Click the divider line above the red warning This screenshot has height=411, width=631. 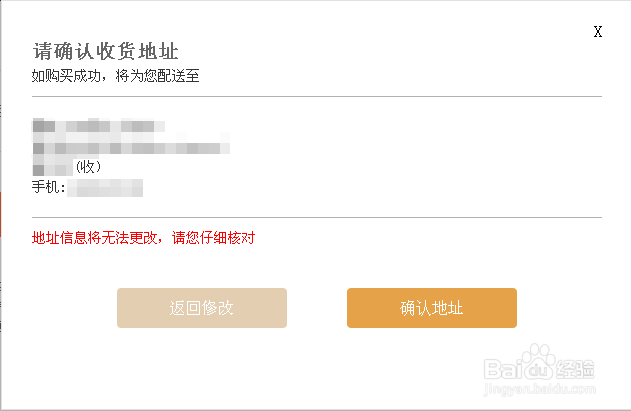click(316, 217)
